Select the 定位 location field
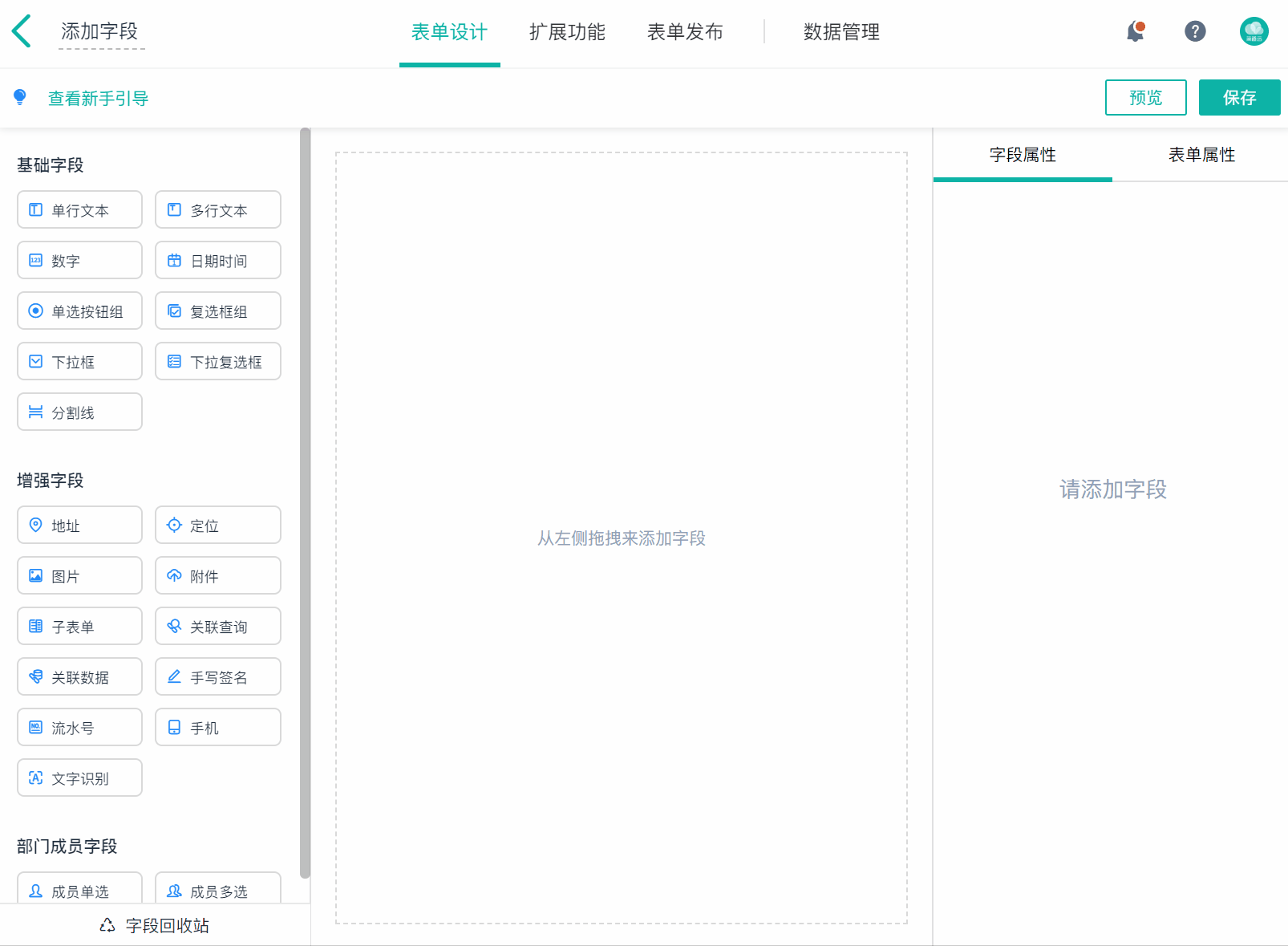Screen dimensions: 1288x946 tap(217, 526)
